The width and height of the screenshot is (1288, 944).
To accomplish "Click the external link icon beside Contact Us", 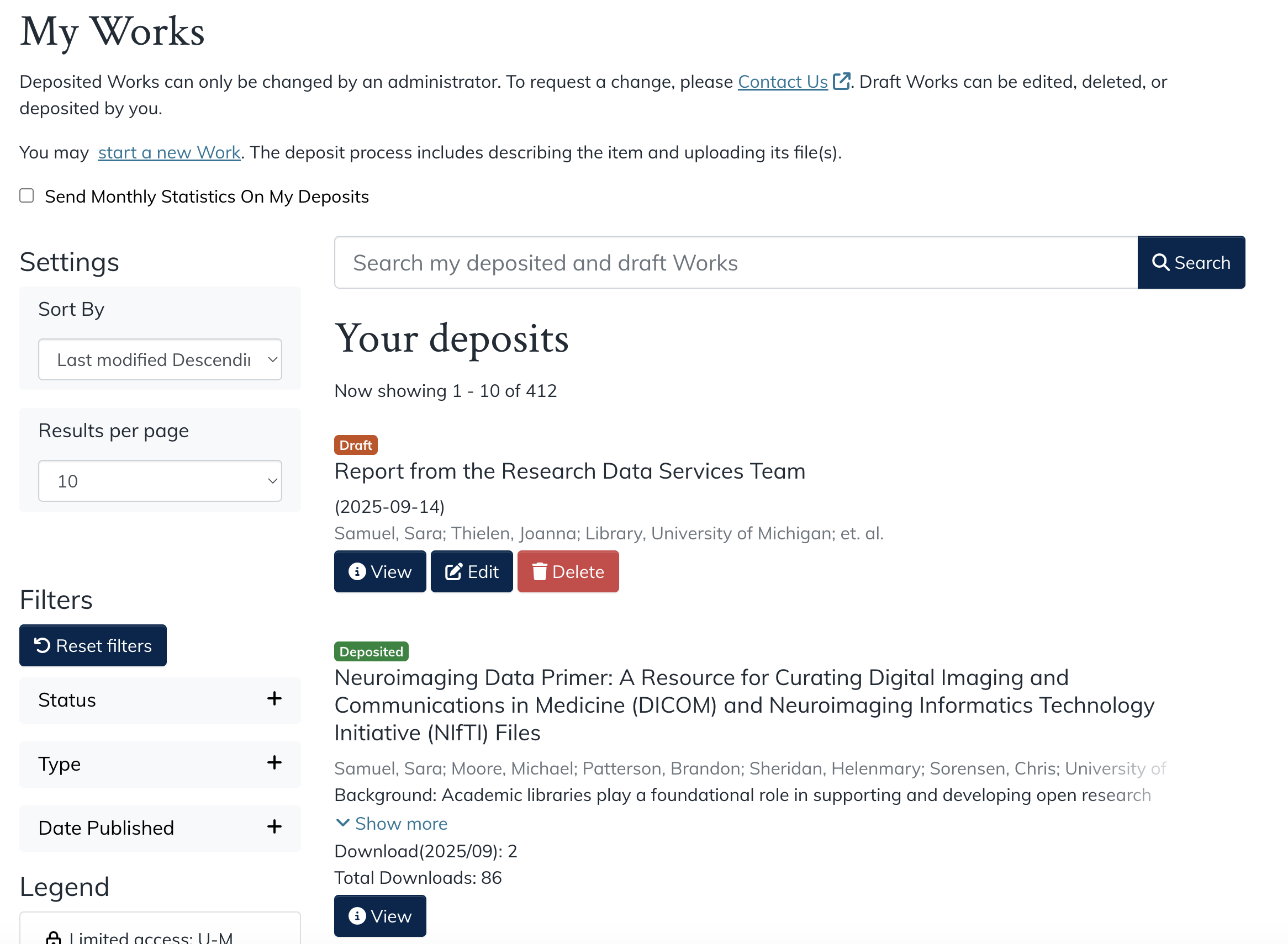I will click(841, 81).
